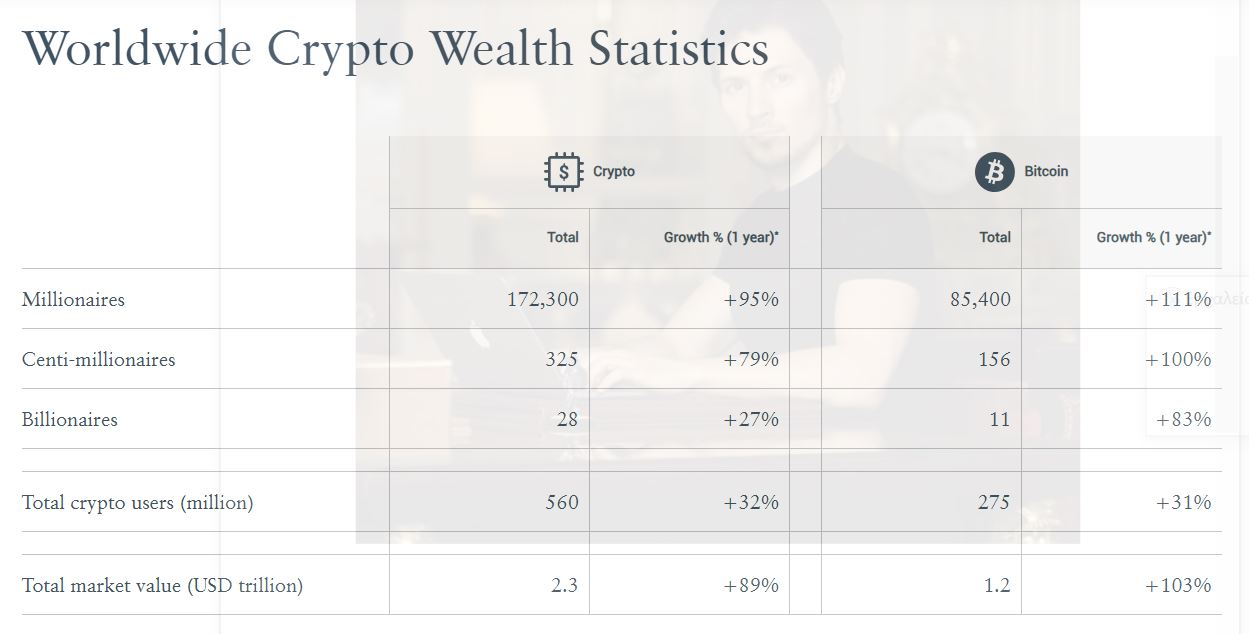Click the 28 crypto billionaires value
Viewport: 1249px width, 634px height.
[567, 419]
